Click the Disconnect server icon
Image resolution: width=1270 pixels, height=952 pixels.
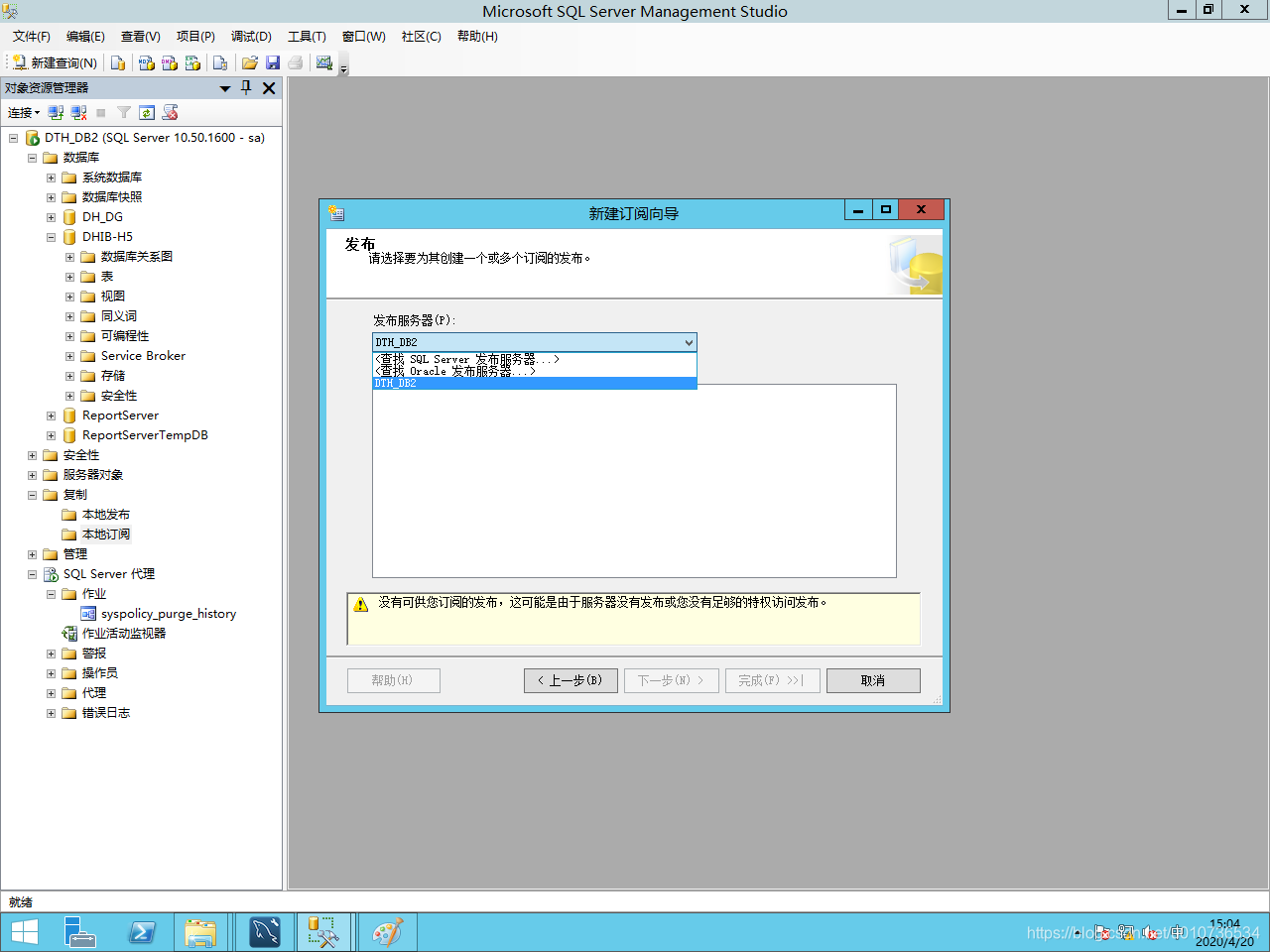click(x=79, y=113)
